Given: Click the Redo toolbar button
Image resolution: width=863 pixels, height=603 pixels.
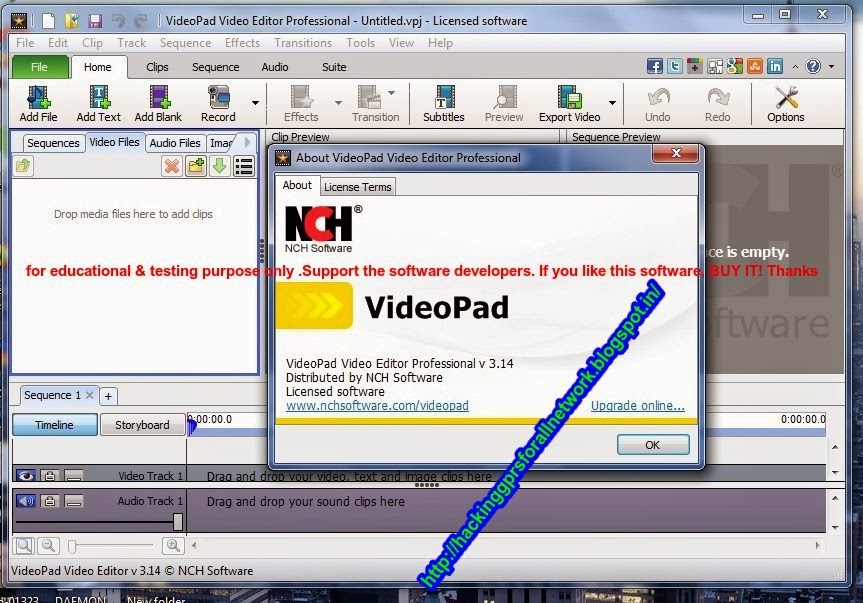Looking at the screenshot, I should click(x=718, y=103).
